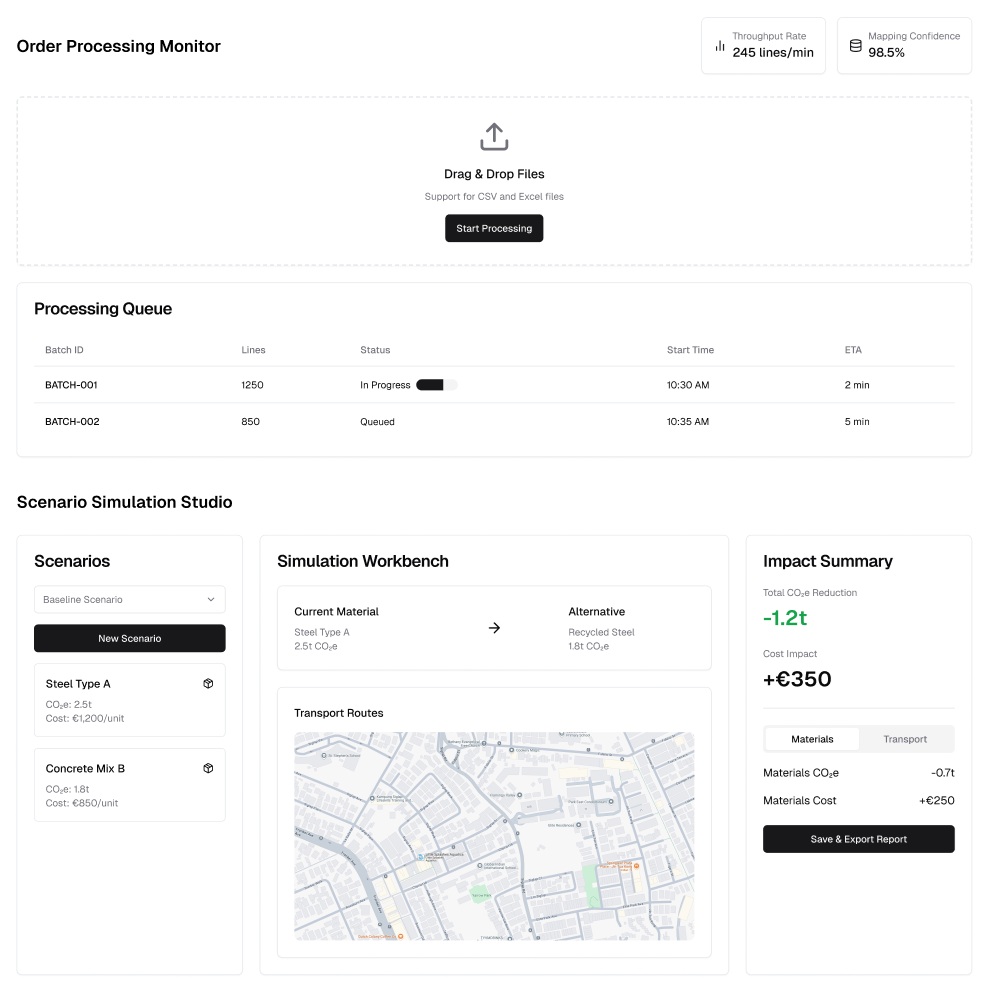
Task: Click the Drag & Drop Files heading
Action: [494, 174]
